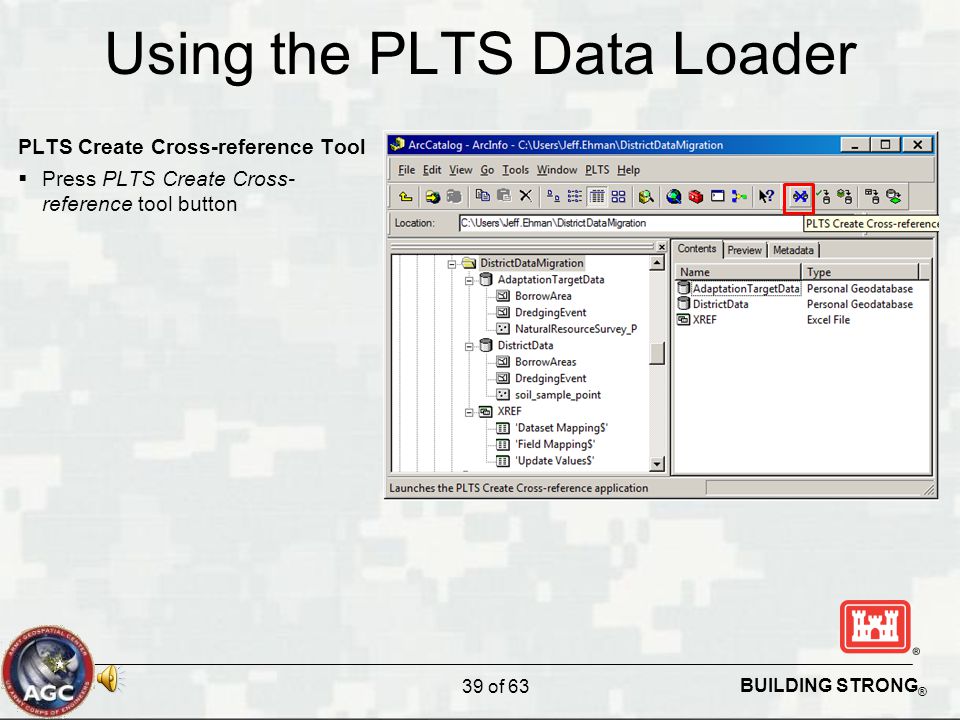The height and width of the screenshot is (720, 960).
Task: Open the Go menu
Action: (487, 170)
